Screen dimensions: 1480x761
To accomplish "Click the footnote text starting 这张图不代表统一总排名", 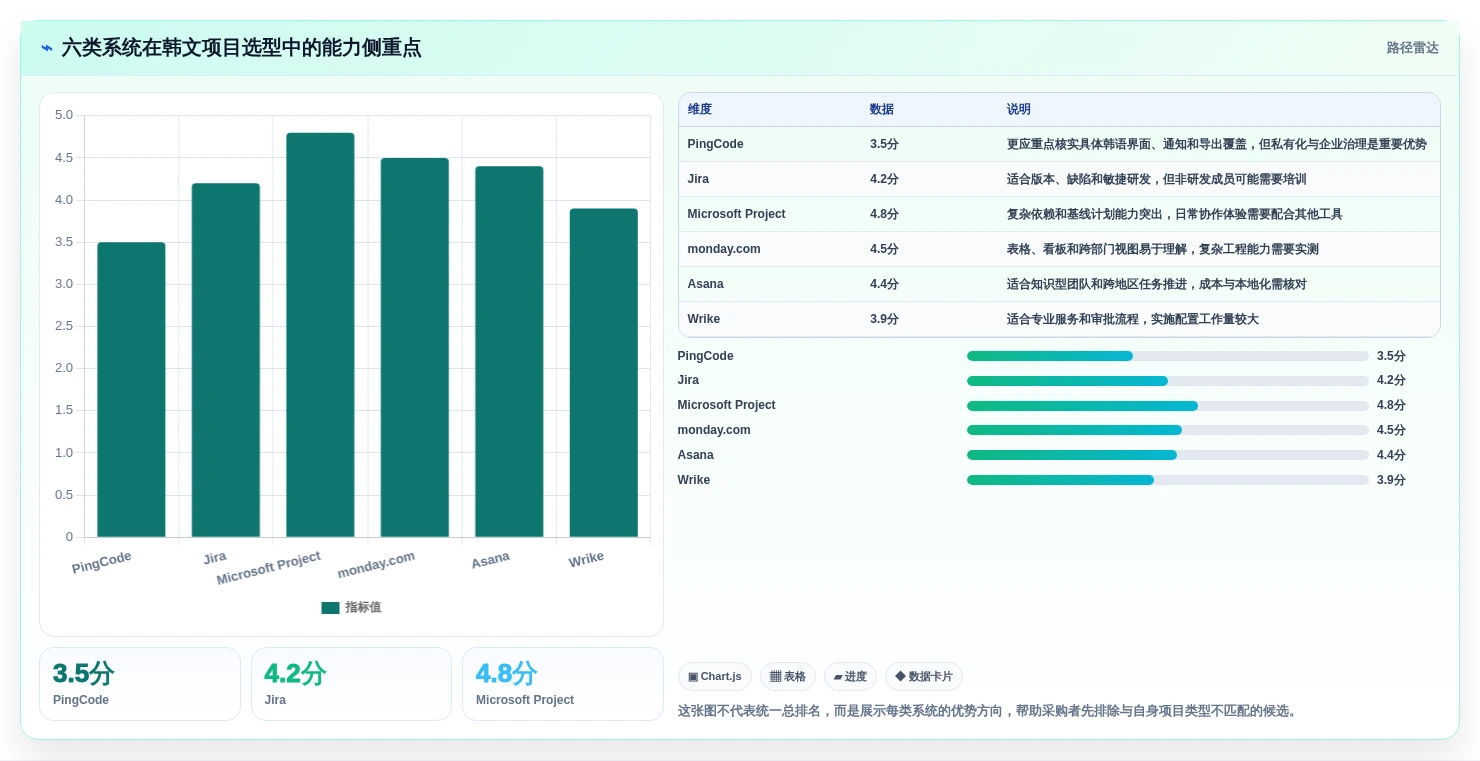I will [990, 711].
